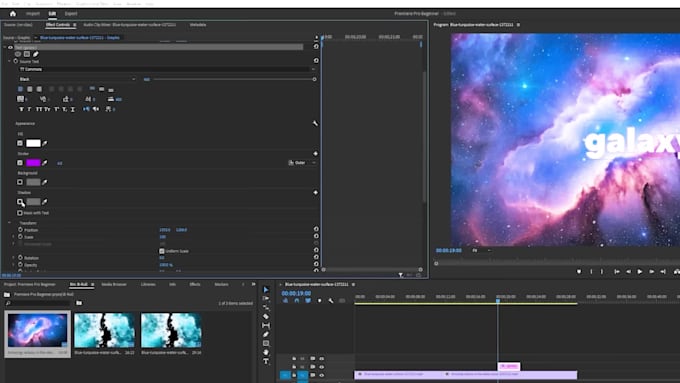Collapse the Transform section
The height and width of the screenshot is (383, 680).
tap(10, 223)
